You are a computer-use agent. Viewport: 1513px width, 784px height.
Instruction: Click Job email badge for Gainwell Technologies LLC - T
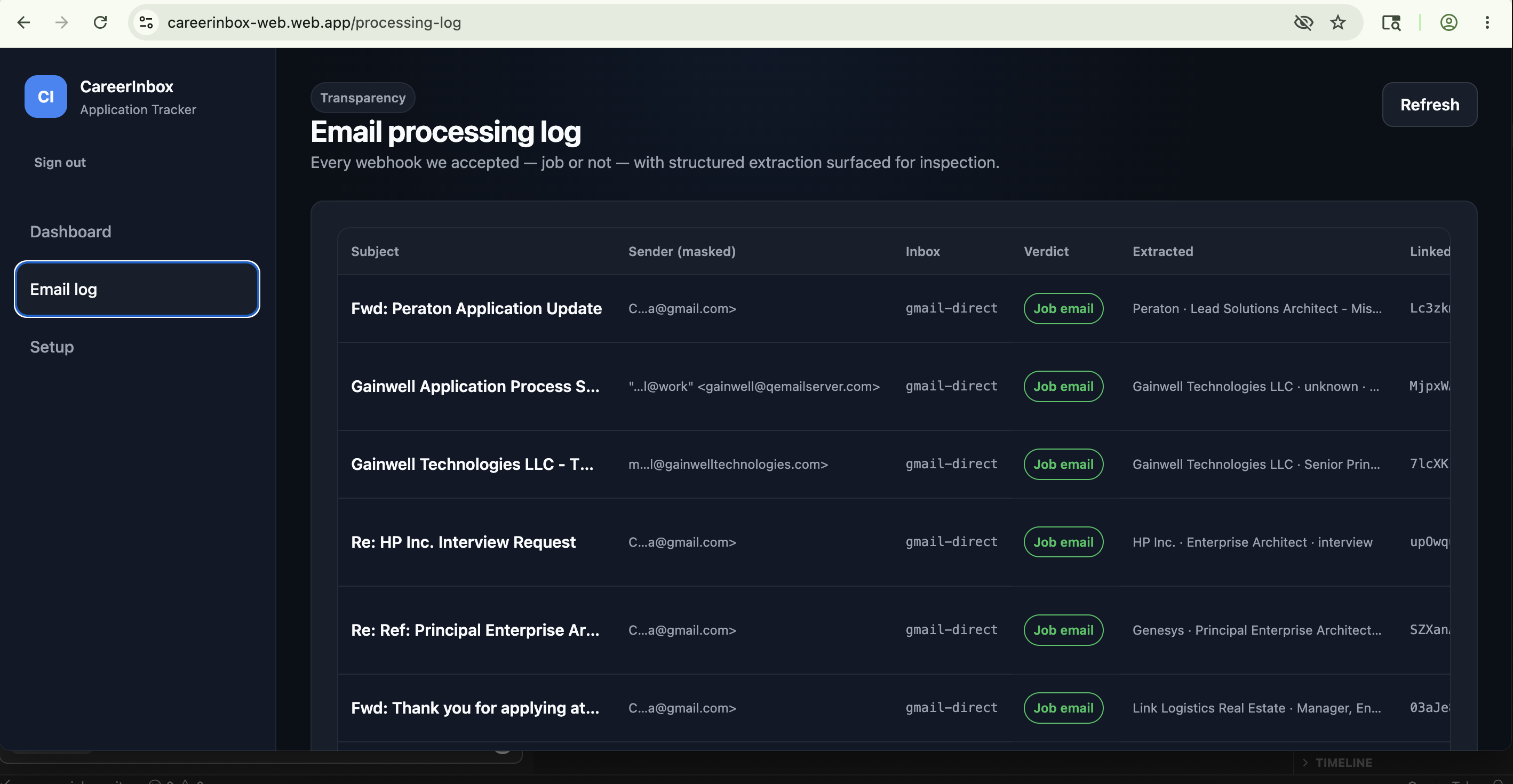[x=1063, y=464]
